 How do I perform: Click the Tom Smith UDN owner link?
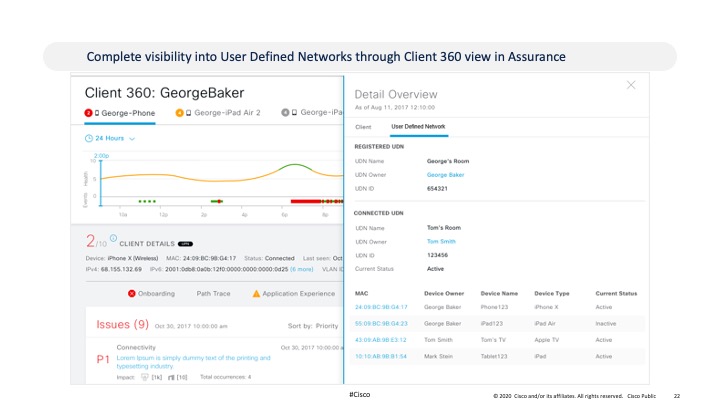(x=441, y=241)
